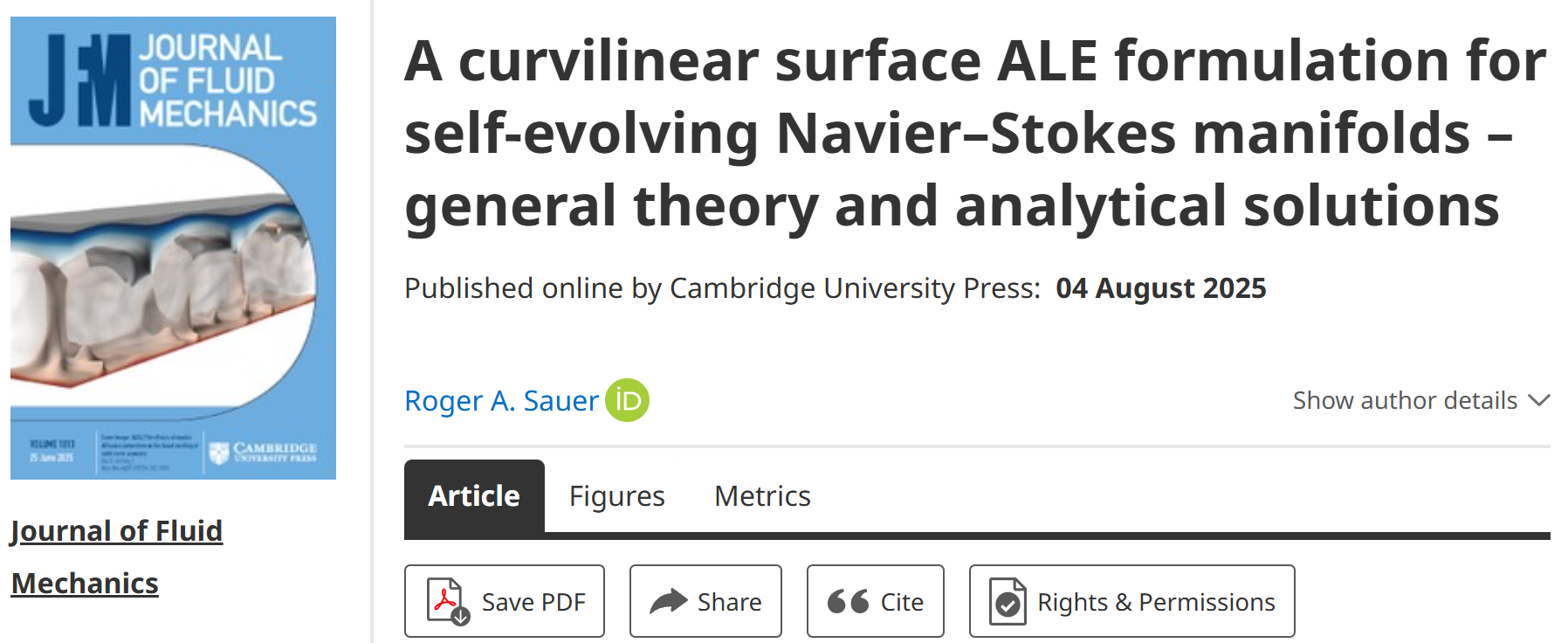Click the Save PDF button
The width and height of the screenshot is (1568, 643).
point(505,601)
